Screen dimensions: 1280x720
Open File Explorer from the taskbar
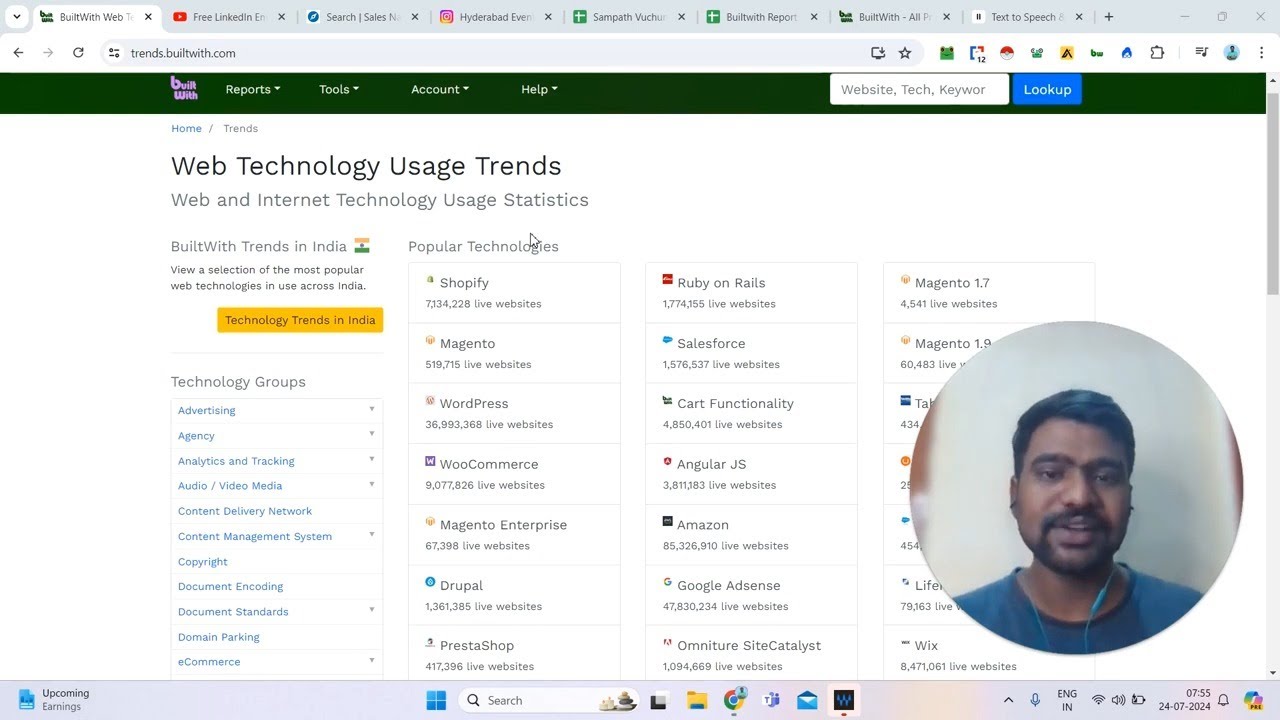(696, 700)
